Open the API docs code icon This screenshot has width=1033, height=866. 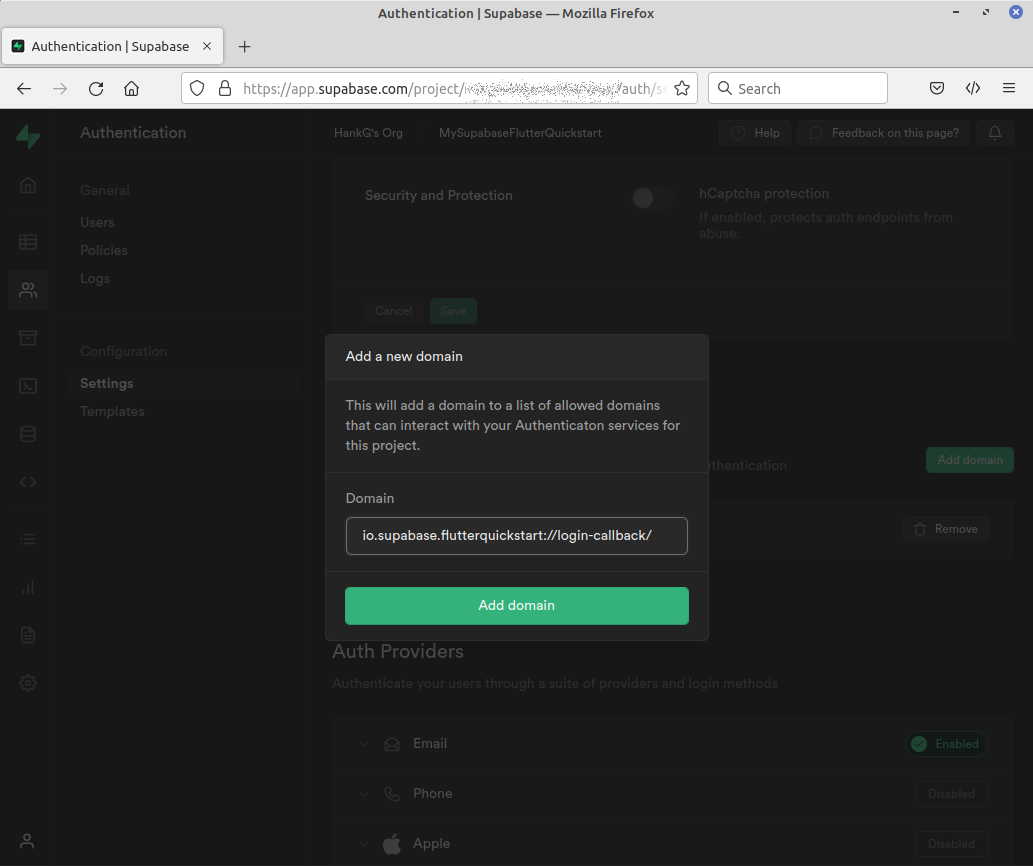[x=28, y=482]
